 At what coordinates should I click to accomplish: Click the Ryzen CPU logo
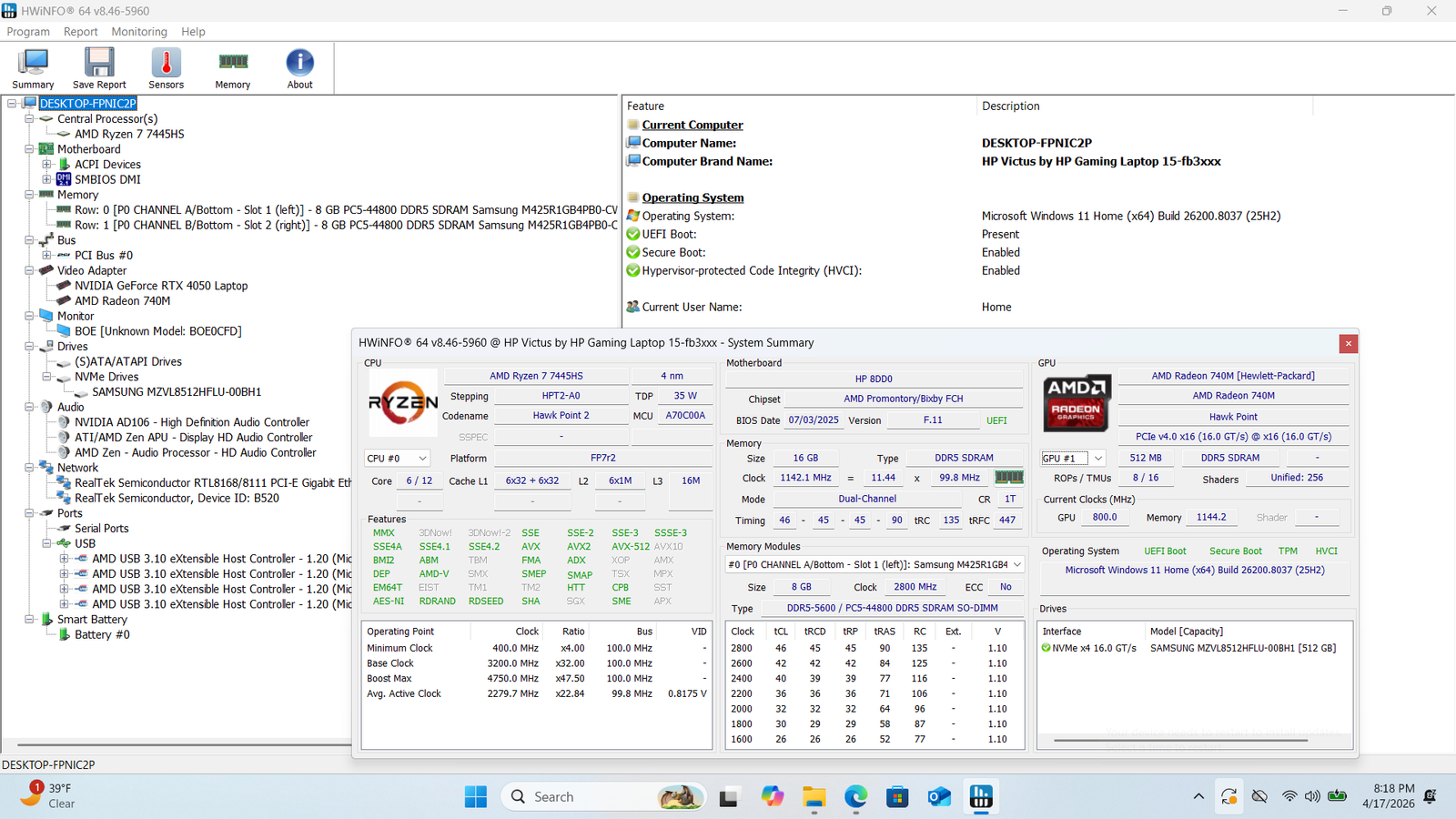pyautogui.click(x=402, y=401)
